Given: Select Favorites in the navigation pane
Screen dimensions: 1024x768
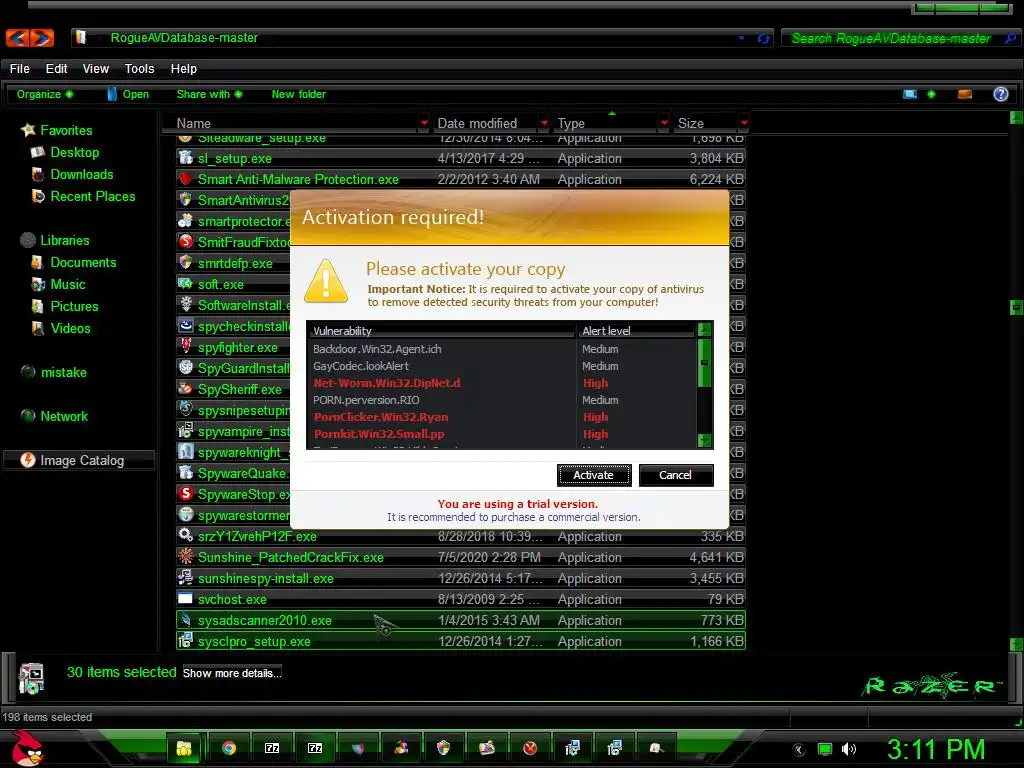Looking at the screenshot, I should pyautogui.click(x=66, y=130).
